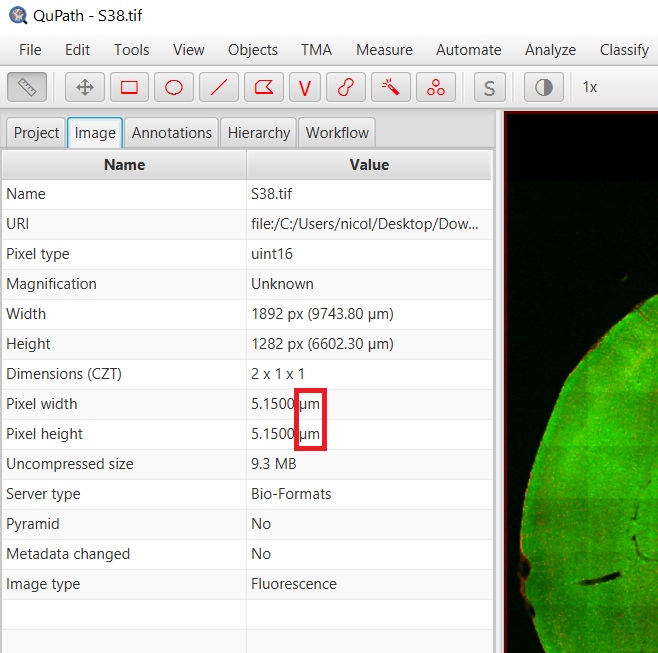Open the View menu
Image resolution: width=658 pixels, height=653 pixels.
click(188, 50)
